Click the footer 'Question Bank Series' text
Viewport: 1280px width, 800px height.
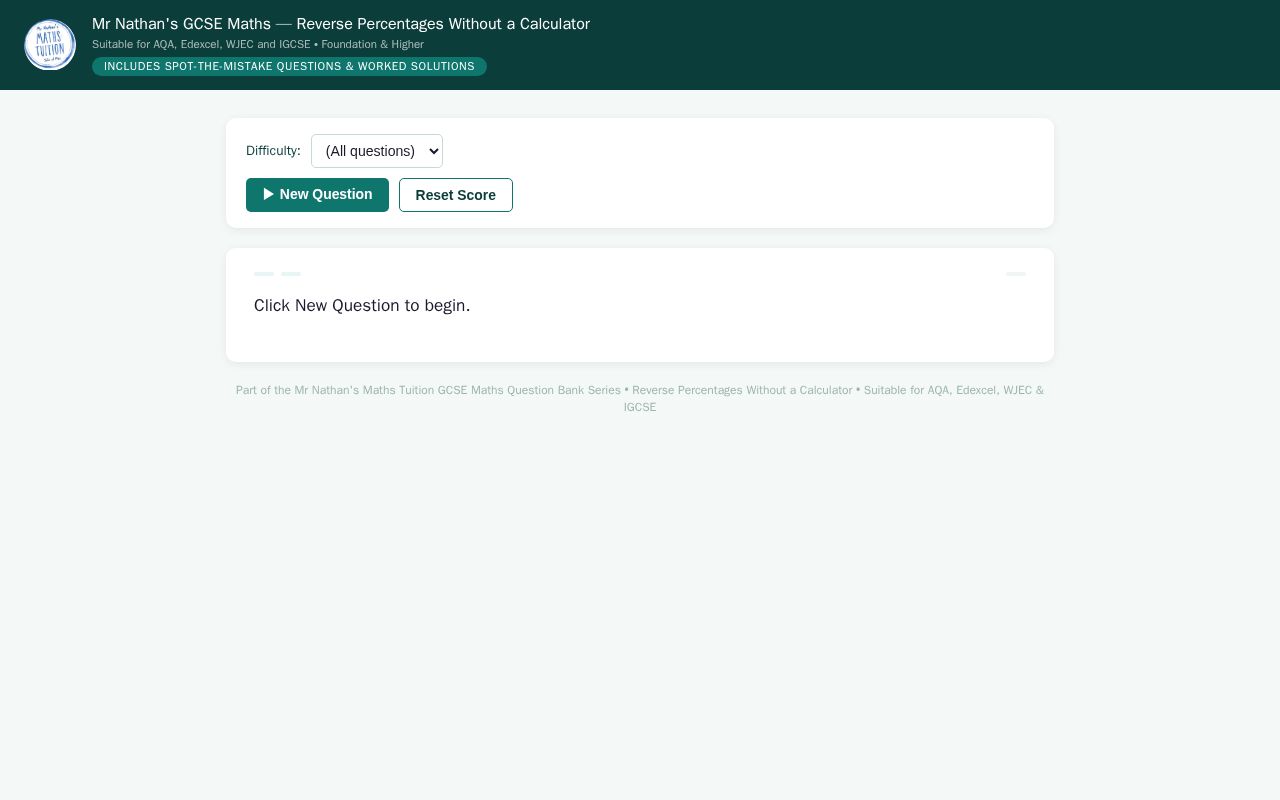point(564,390)
